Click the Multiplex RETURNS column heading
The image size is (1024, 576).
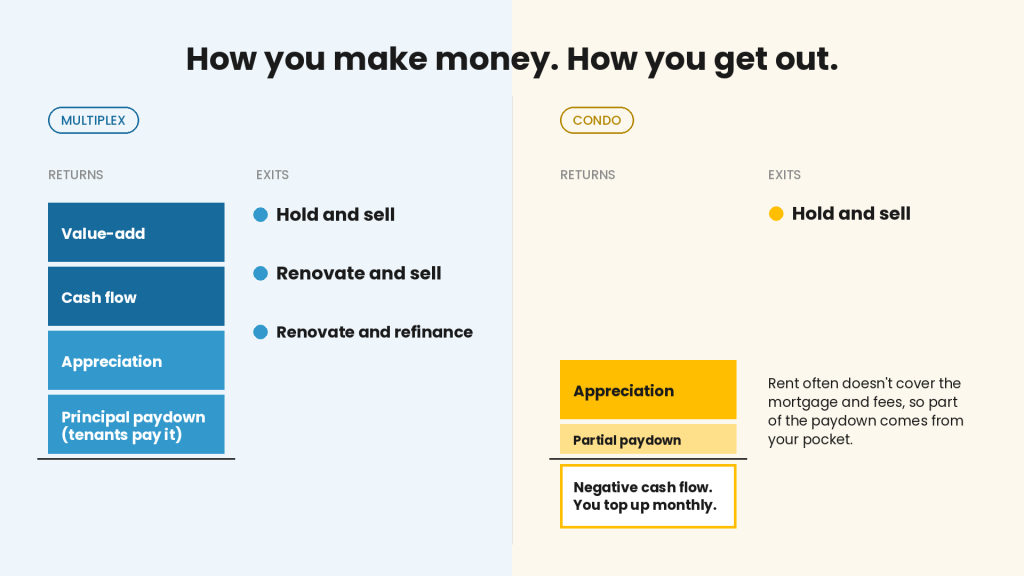[x=76, y=175]
